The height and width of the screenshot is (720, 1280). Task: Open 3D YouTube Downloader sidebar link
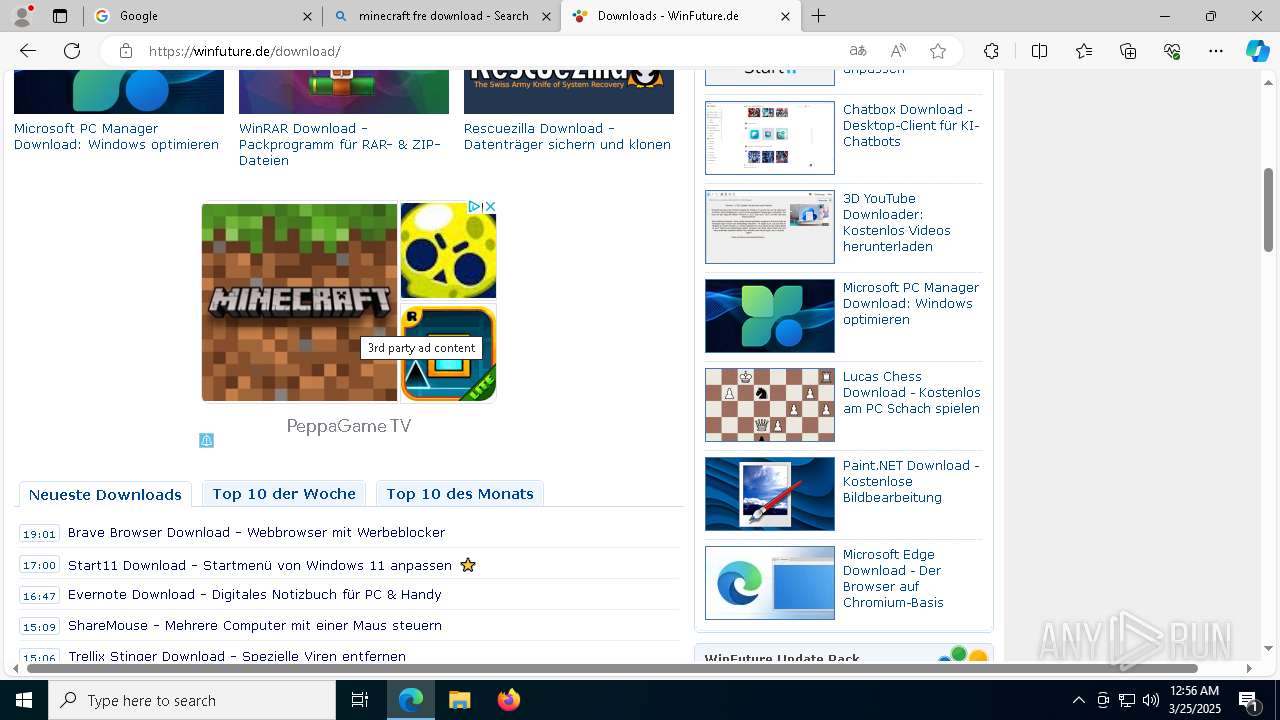[x=897, y=222]
